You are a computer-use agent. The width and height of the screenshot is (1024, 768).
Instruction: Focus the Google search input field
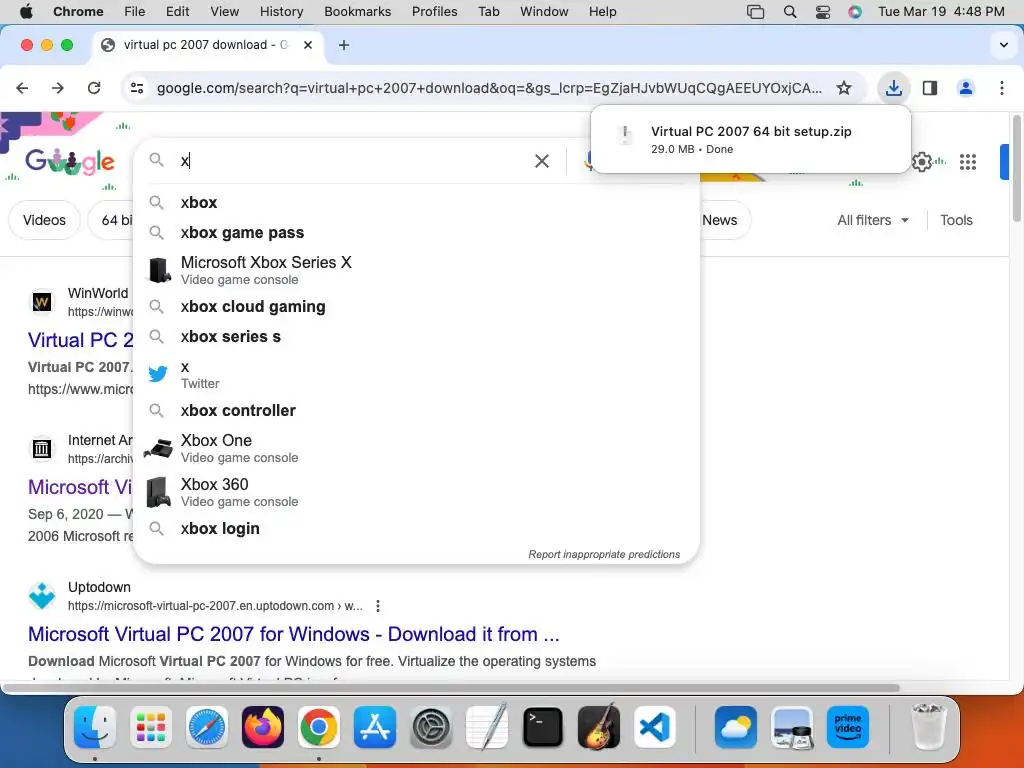353,161
